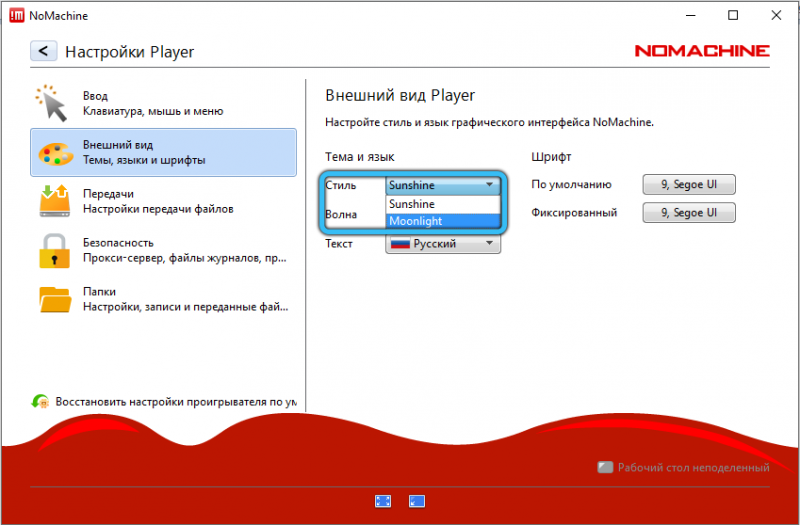
Task: Open the Текст language dropdown Русский
Action: (443, 243)
